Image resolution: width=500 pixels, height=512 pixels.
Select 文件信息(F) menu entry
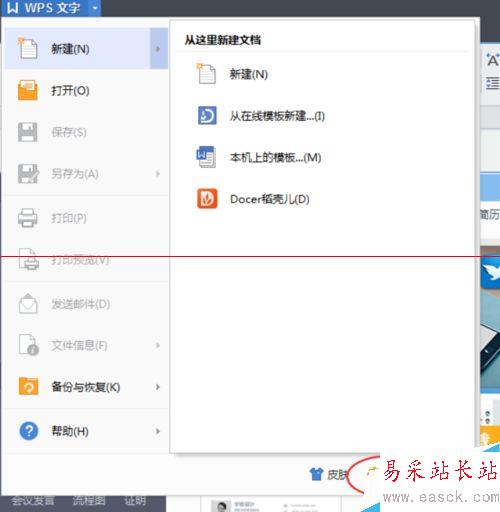[x=86, y=345]
